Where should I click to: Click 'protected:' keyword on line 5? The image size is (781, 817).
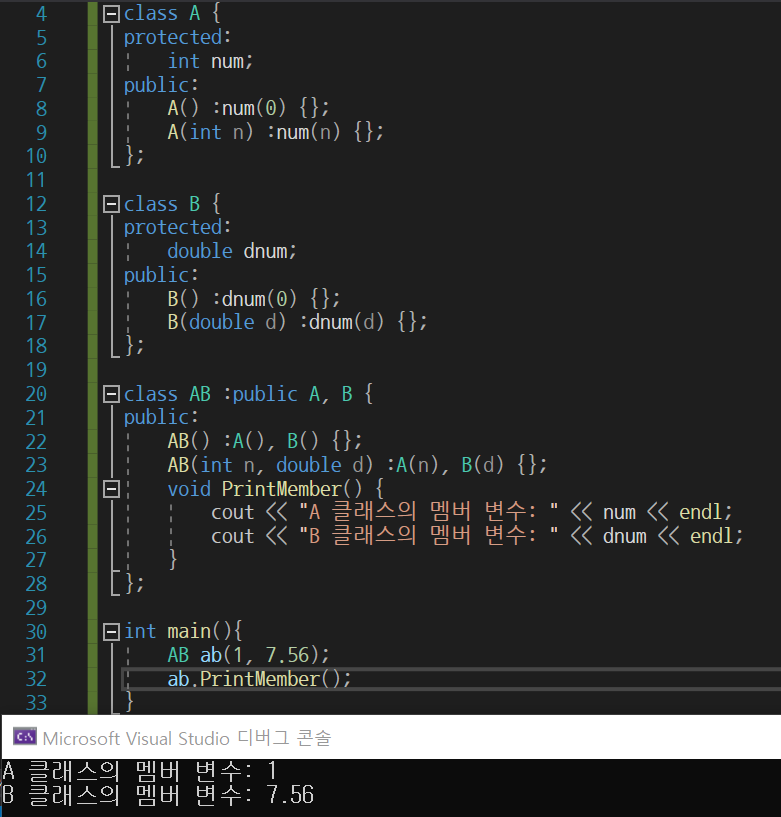tap(177, 38)
